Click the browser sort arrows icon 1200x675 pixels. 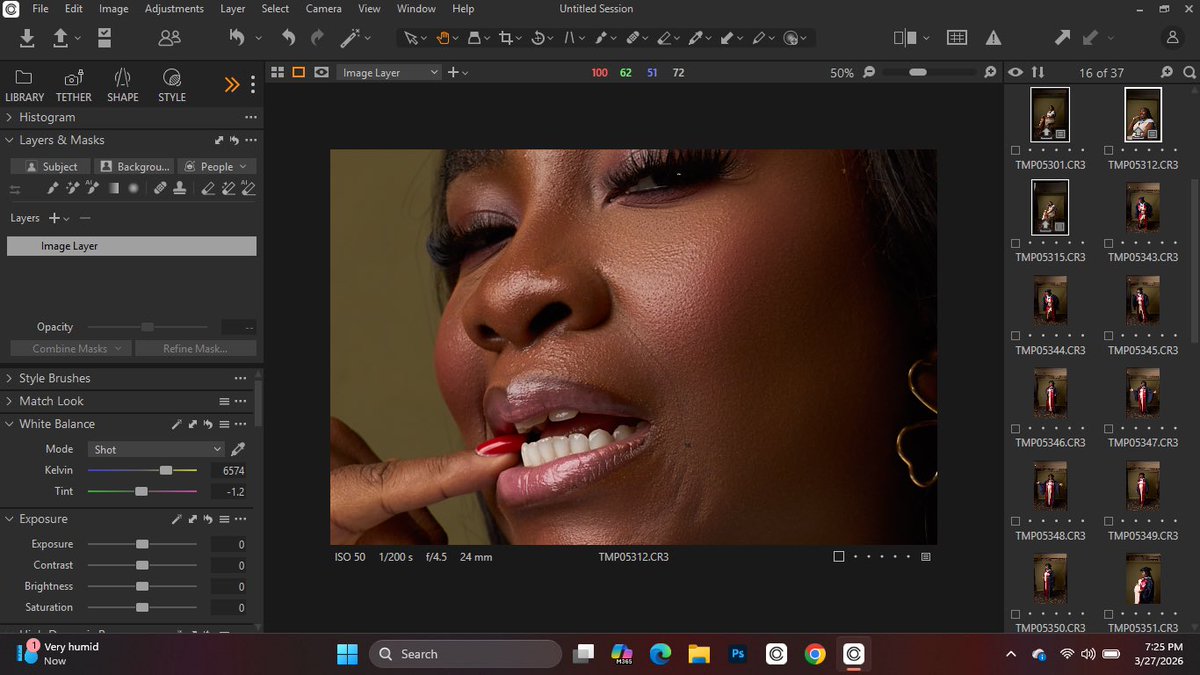1038,73
